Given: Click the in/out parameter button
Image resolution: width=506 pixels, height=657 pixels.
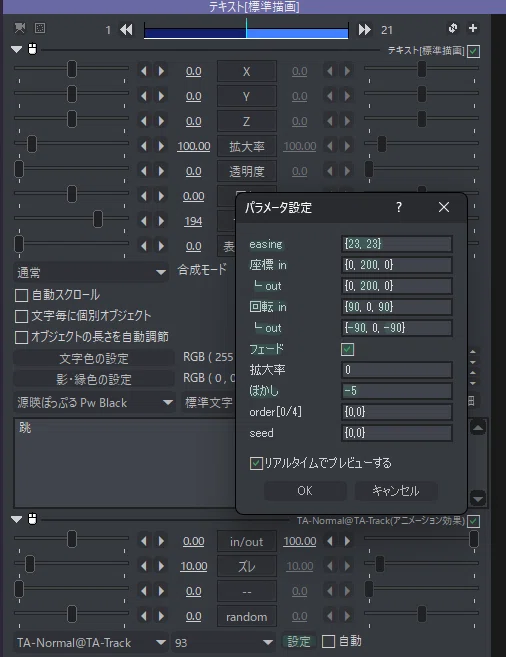Looking at the screenshot, I should (x=247, y=541).
